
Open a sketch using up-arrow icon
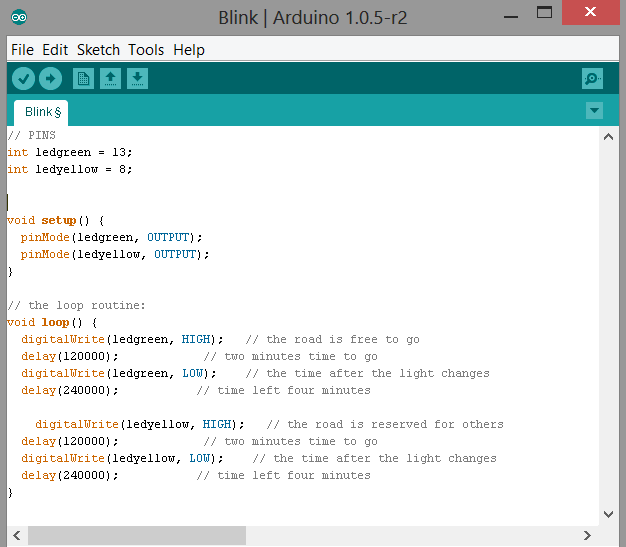tap(111, 78)
